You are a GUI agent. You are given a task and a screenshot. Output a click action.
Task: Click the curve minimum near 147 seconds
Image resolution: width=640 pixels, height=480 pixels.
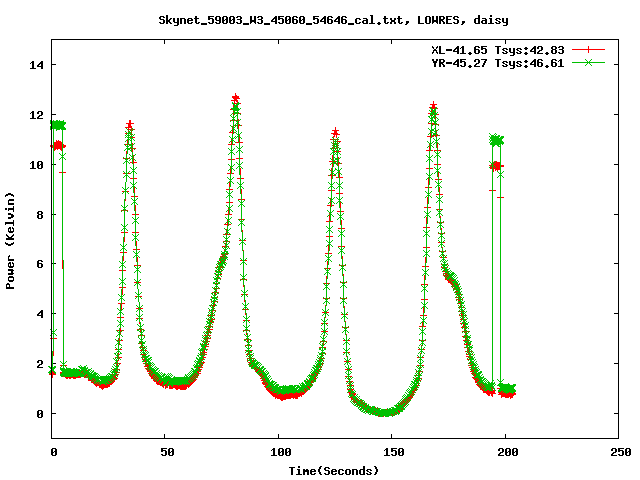pyautogui.click(x=385, y=413)
